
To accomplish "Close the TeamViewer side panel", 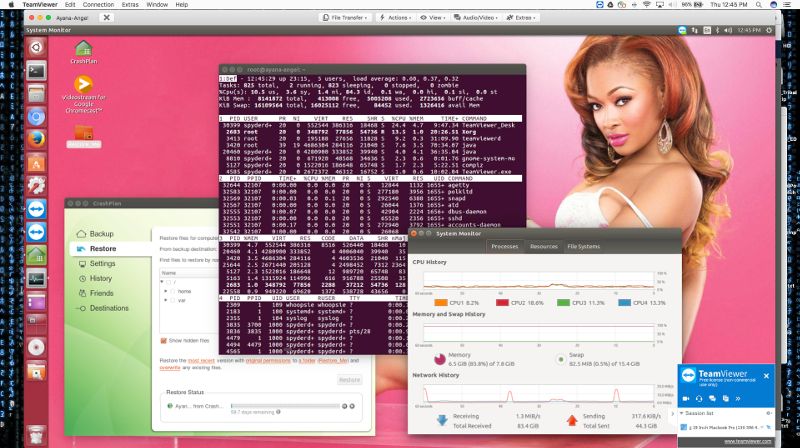I will click(x=766, y=376).
